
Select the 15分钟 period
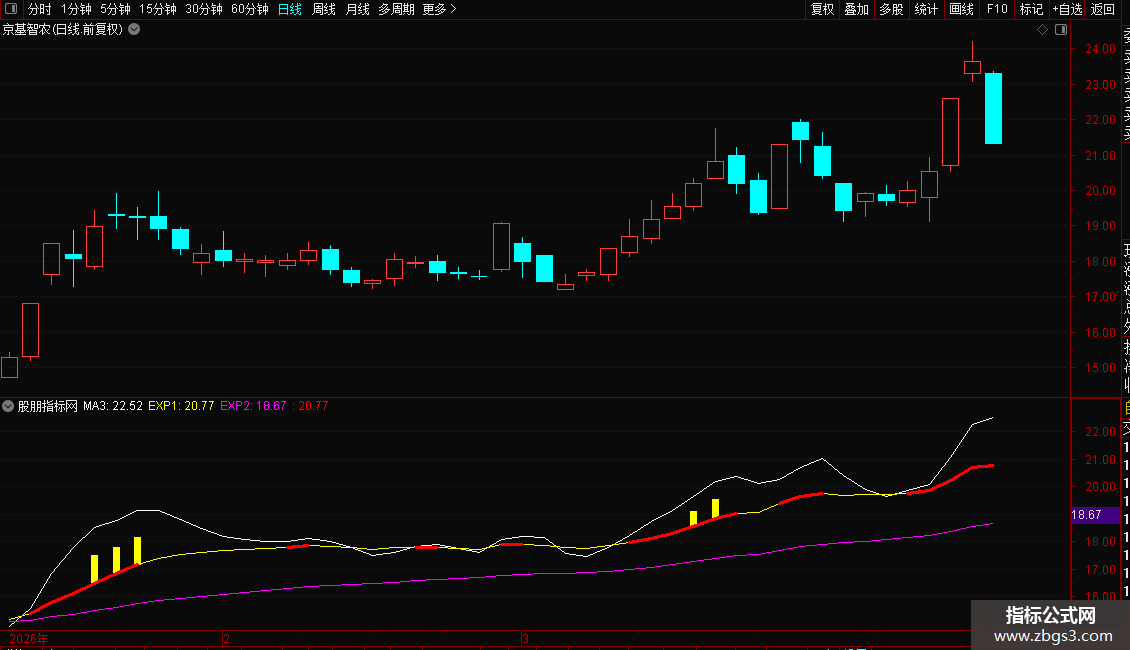coord(158,9)
